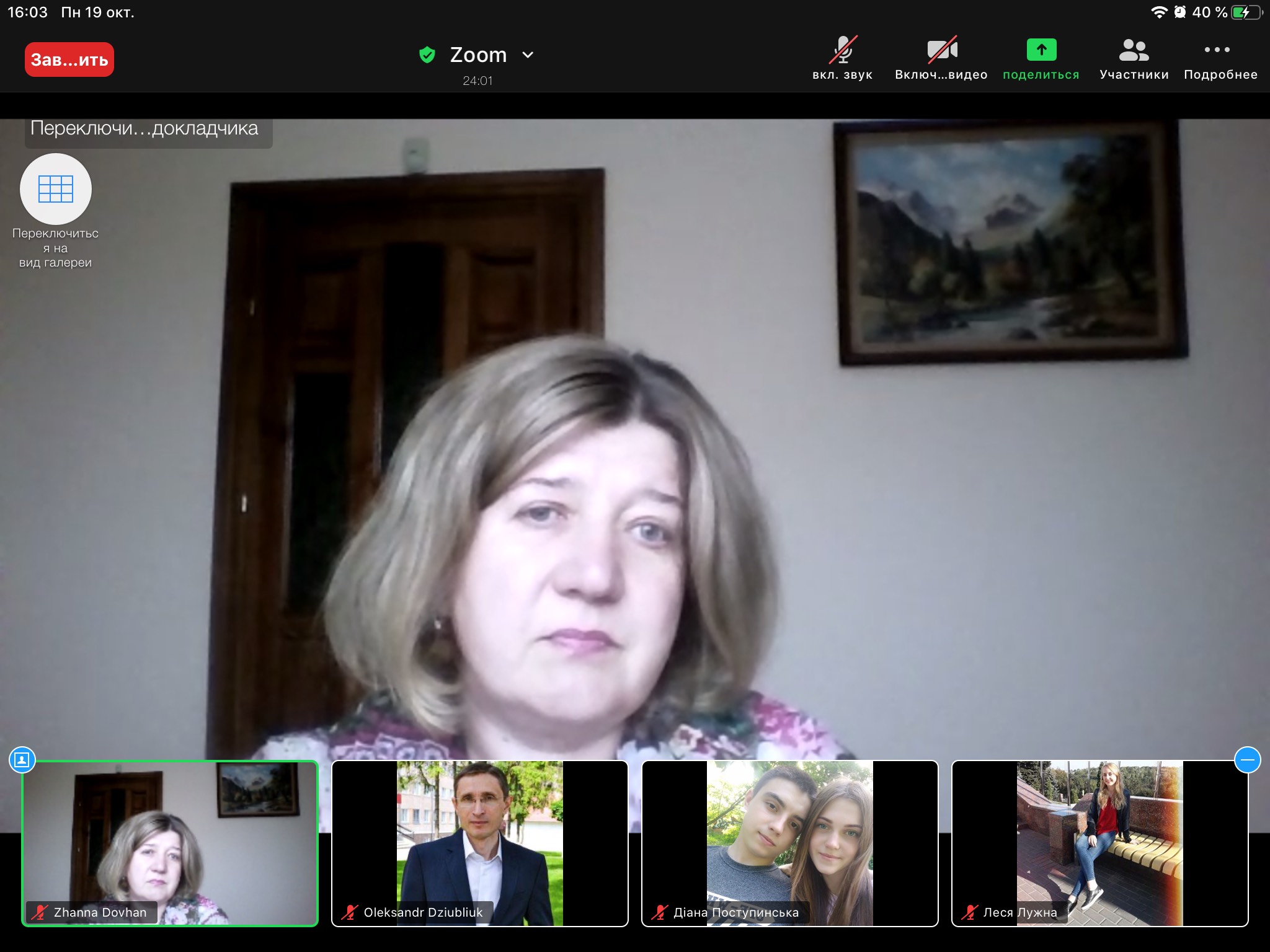The width and height of the screenshot is (1270, 952).
Task: Switch to gallery view grid icon
Action: [56, 189]
